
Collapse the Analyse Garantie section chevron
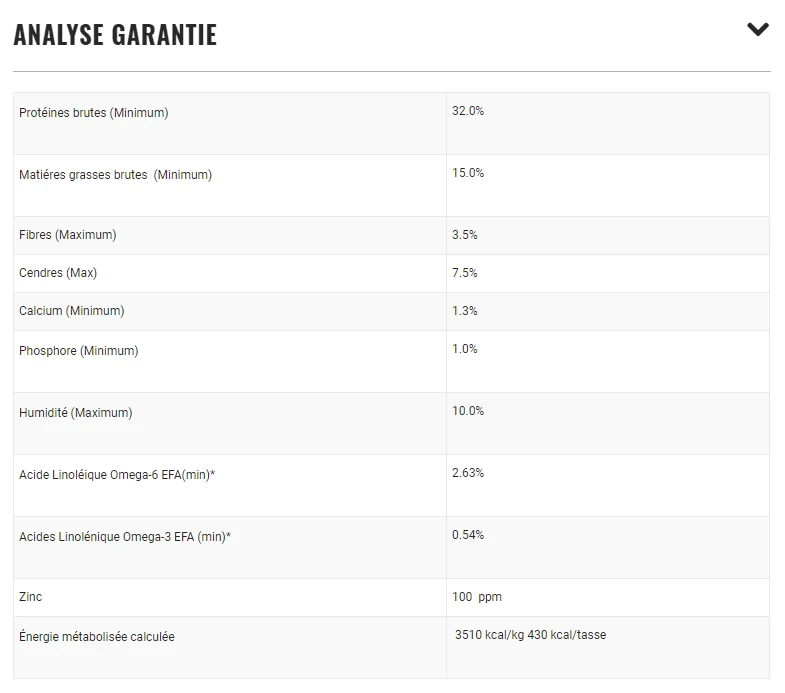(758, 30)
